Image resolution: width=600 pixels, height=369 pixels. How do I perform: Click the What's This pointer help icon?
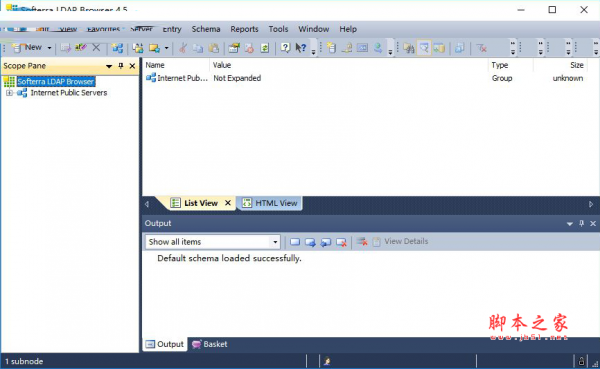[x=301, y=48]
